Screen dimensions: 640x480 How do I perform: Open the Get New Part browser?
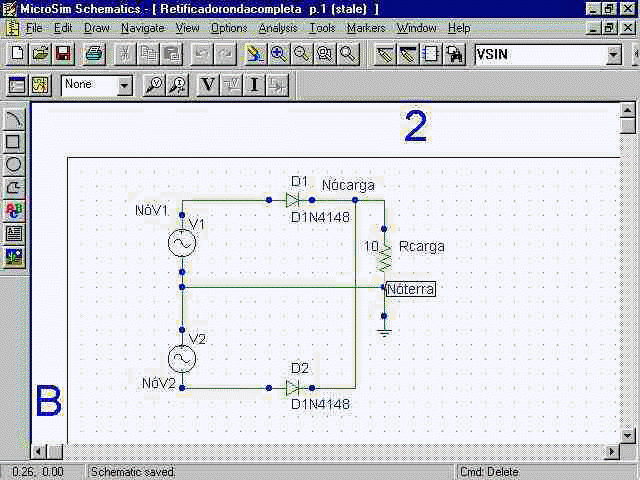(455, 54)
